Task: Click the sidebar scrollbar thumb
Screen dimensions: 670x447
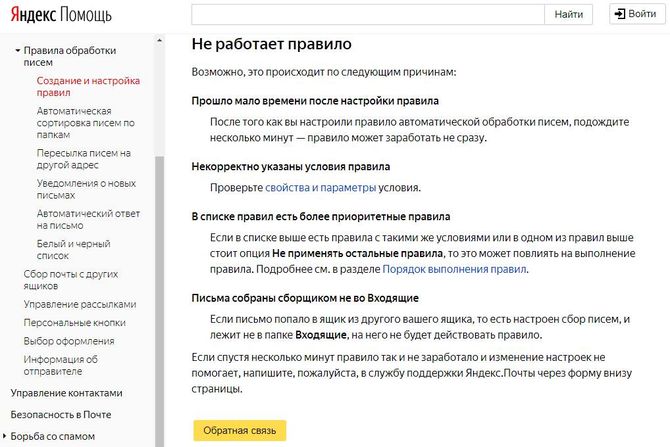Action: tap(159, 301)
